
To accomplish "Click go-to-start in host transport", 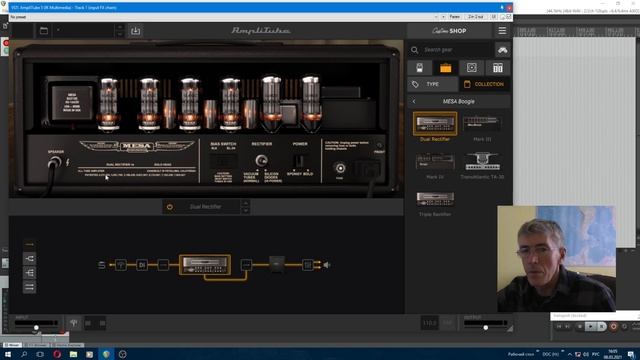I will 559,327.
